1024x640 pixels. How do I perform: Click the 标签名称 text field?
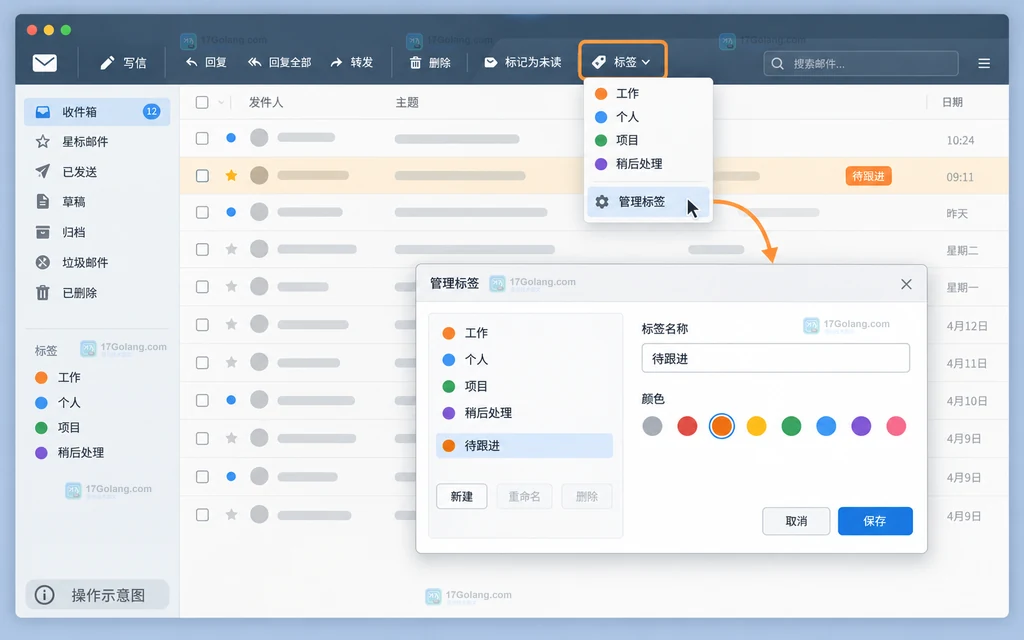click(776, 359)
